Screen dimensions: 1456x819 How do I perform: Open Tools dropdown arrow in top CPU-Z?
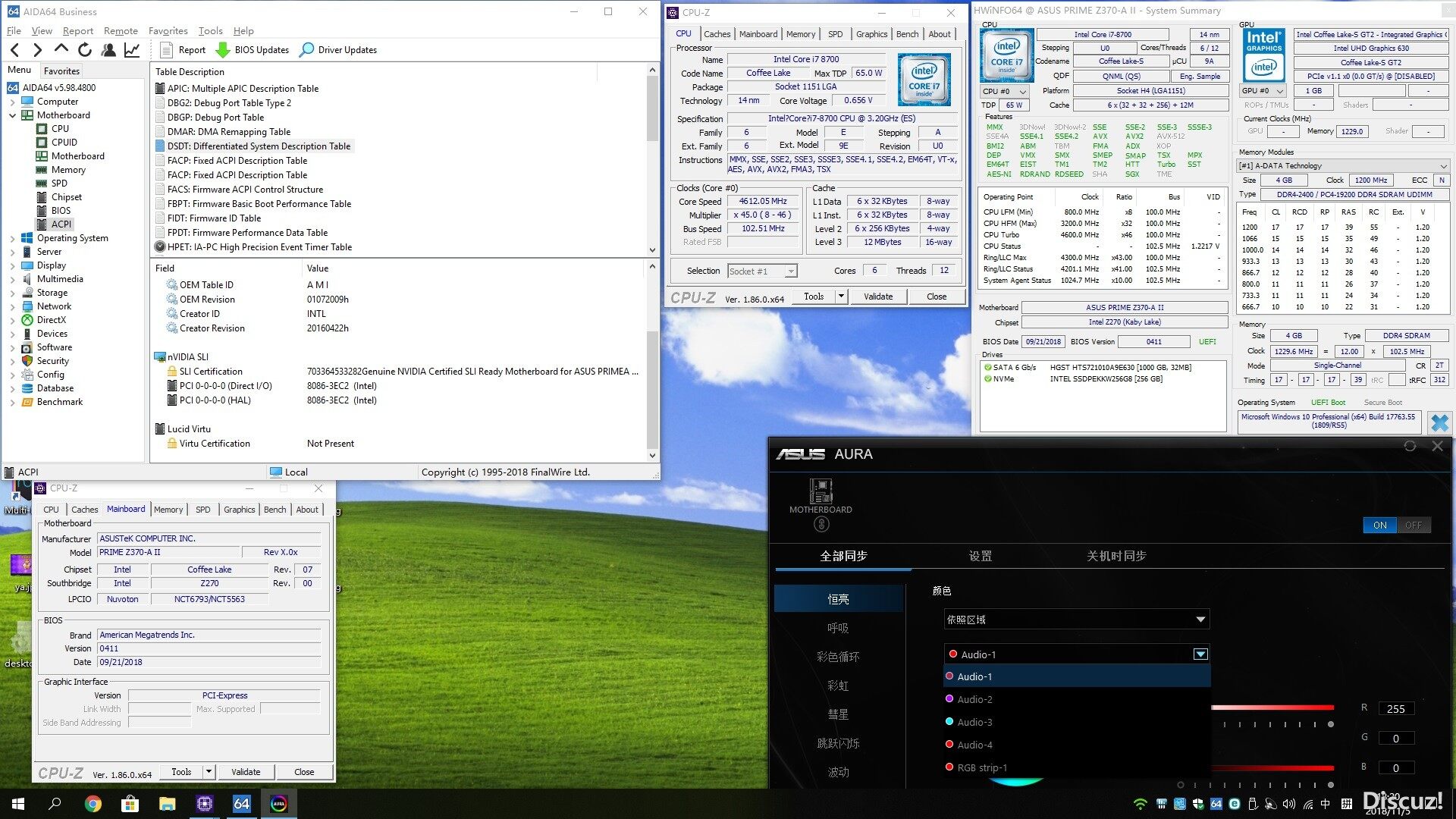841,297
